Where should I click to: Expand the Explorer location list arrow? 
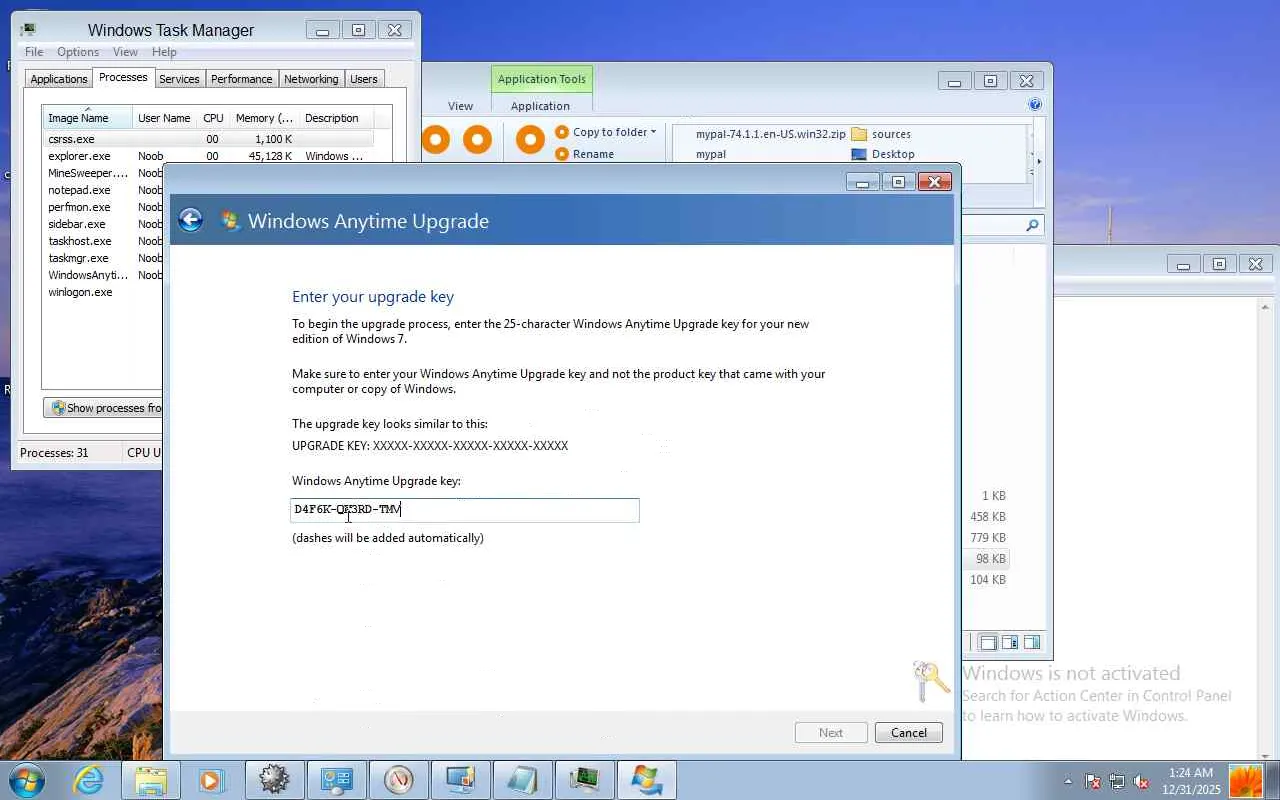point(1038,161)
